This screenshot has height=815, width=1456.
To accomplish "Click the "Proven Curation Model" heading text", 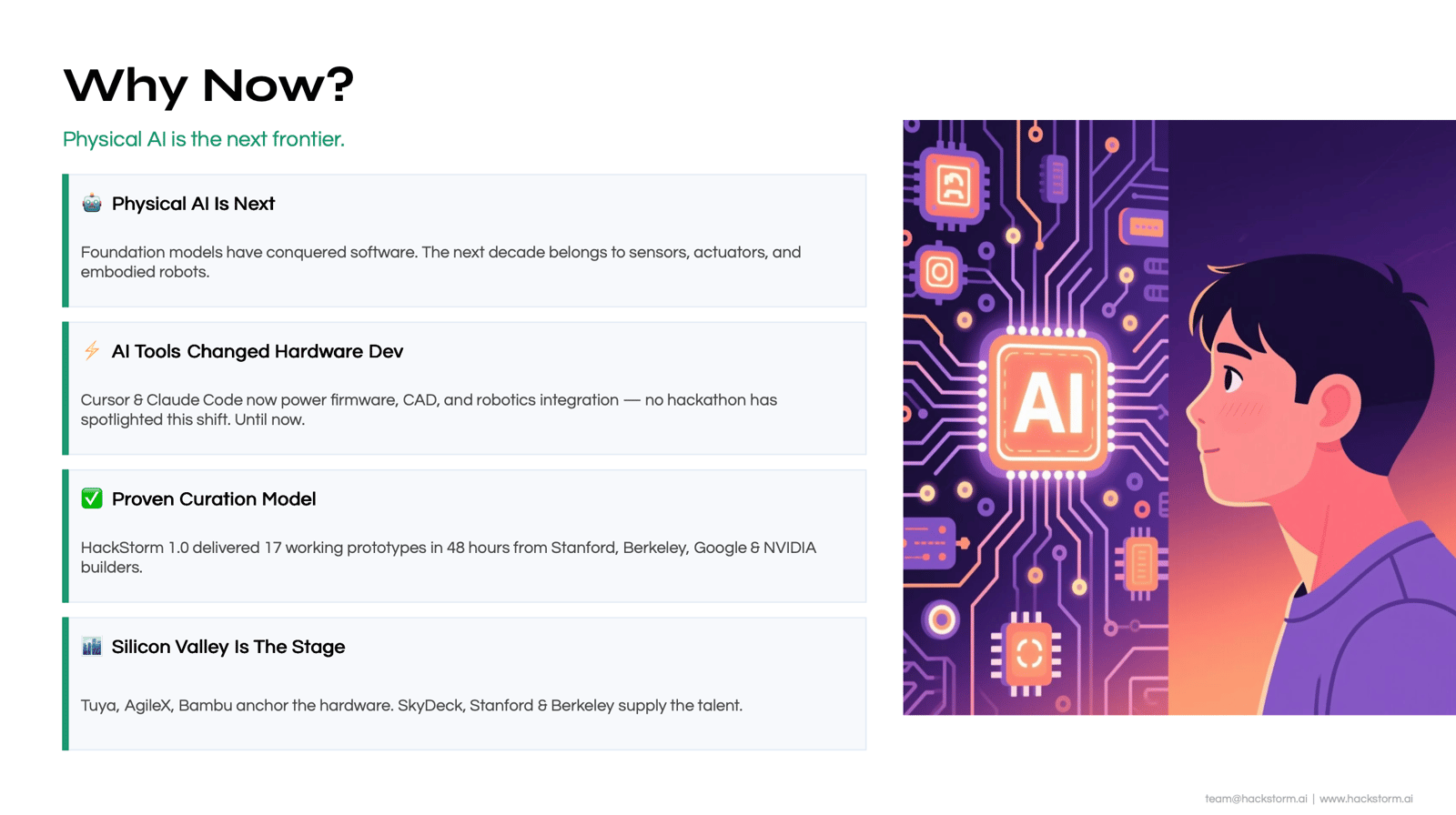I will (x=214, y=499).
